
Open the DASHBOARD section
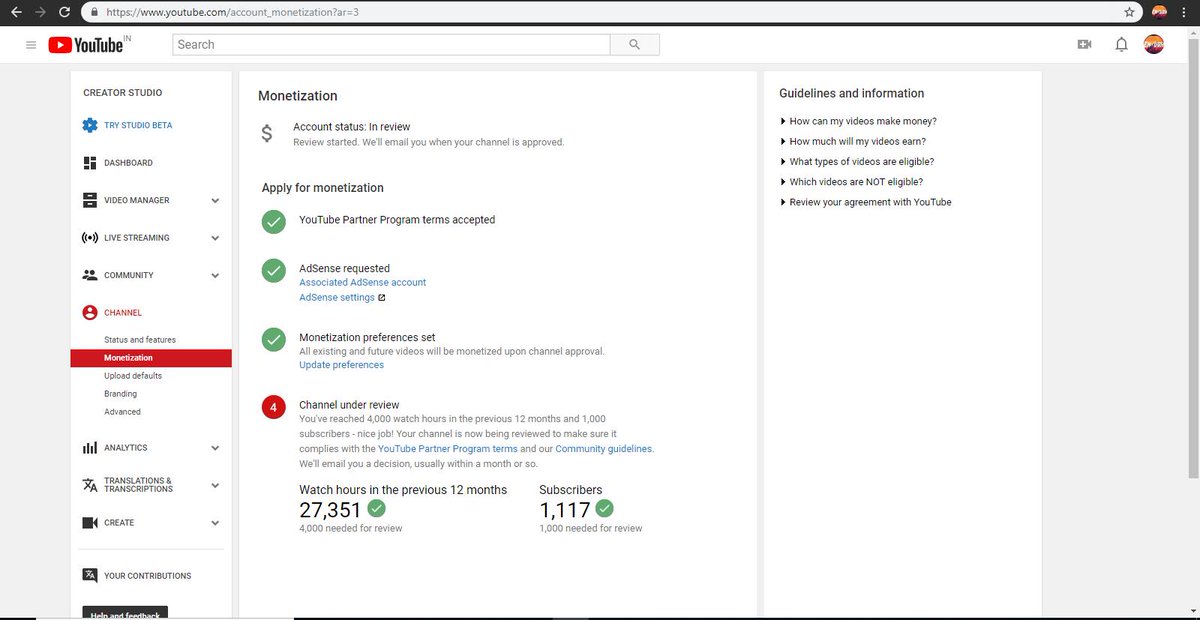coord(128,163)
